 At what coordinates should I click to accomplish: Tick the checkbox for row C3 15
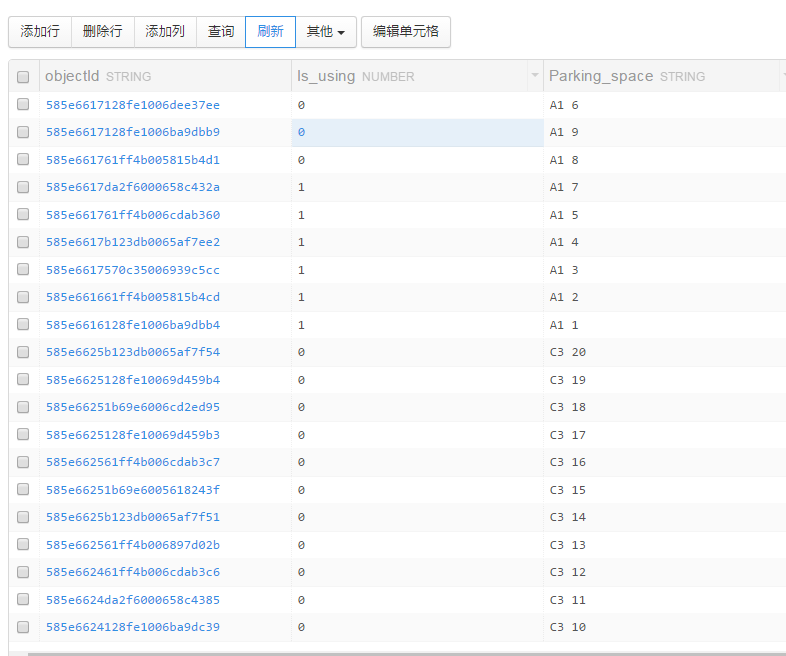(x=23, y=490)
